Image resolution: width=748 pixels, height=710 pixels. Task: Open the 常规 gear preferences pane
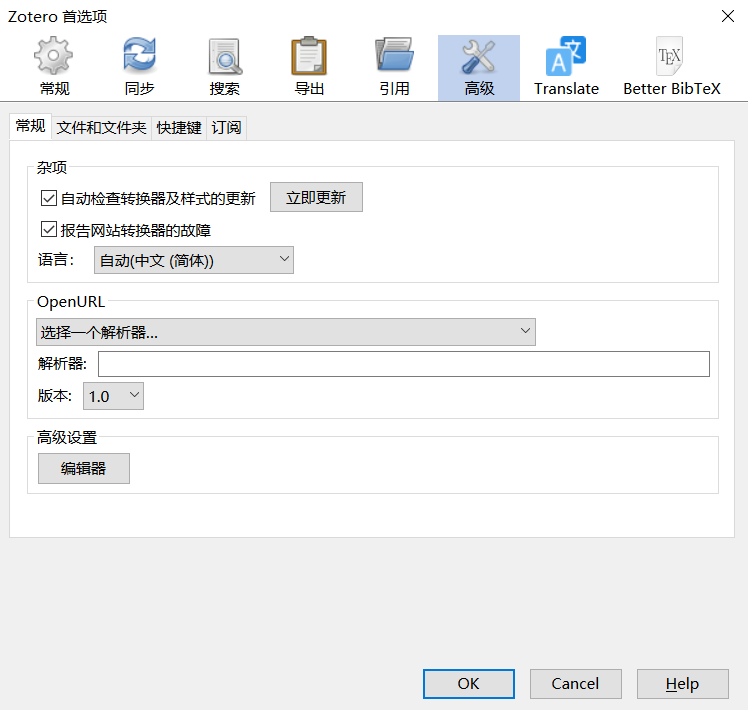pos(54,67)
